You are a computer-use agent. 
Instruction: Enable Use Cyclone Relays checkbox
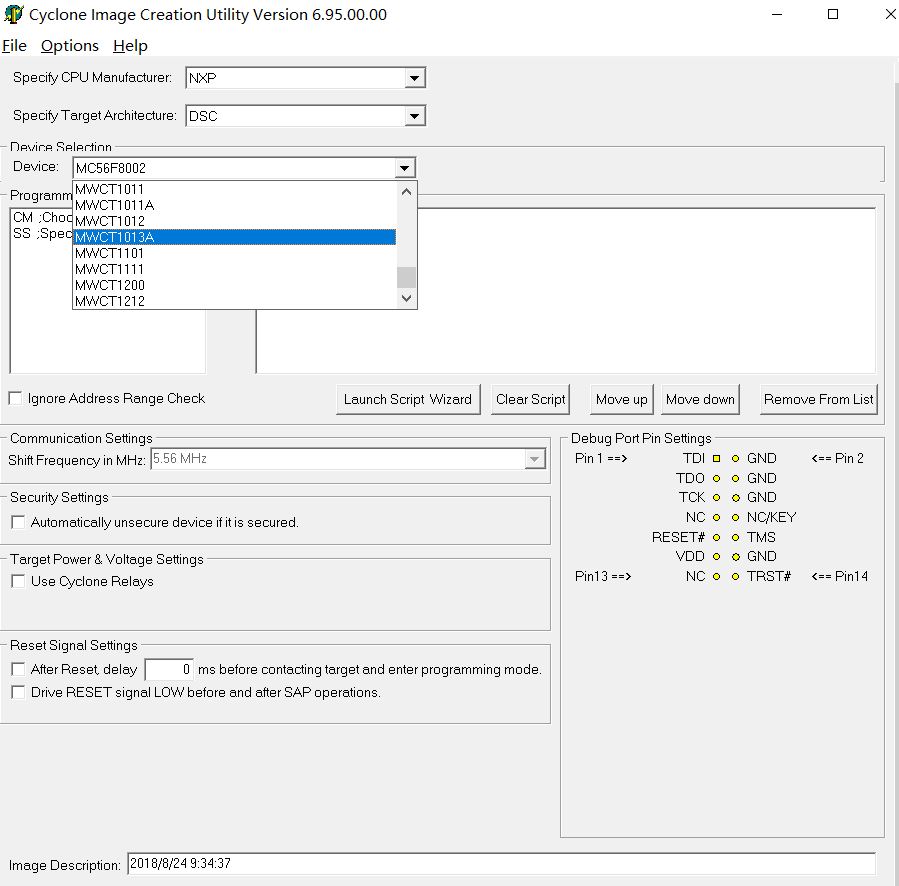tap(18, 581)
